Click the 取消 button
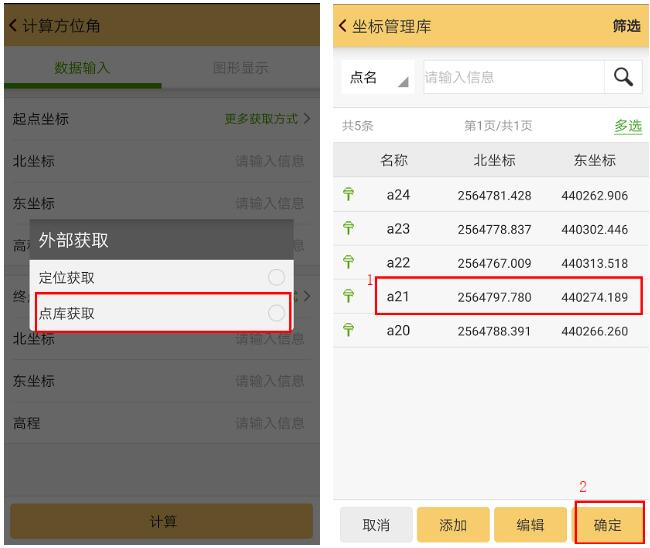The image size is (650, 548). [376, 525]
